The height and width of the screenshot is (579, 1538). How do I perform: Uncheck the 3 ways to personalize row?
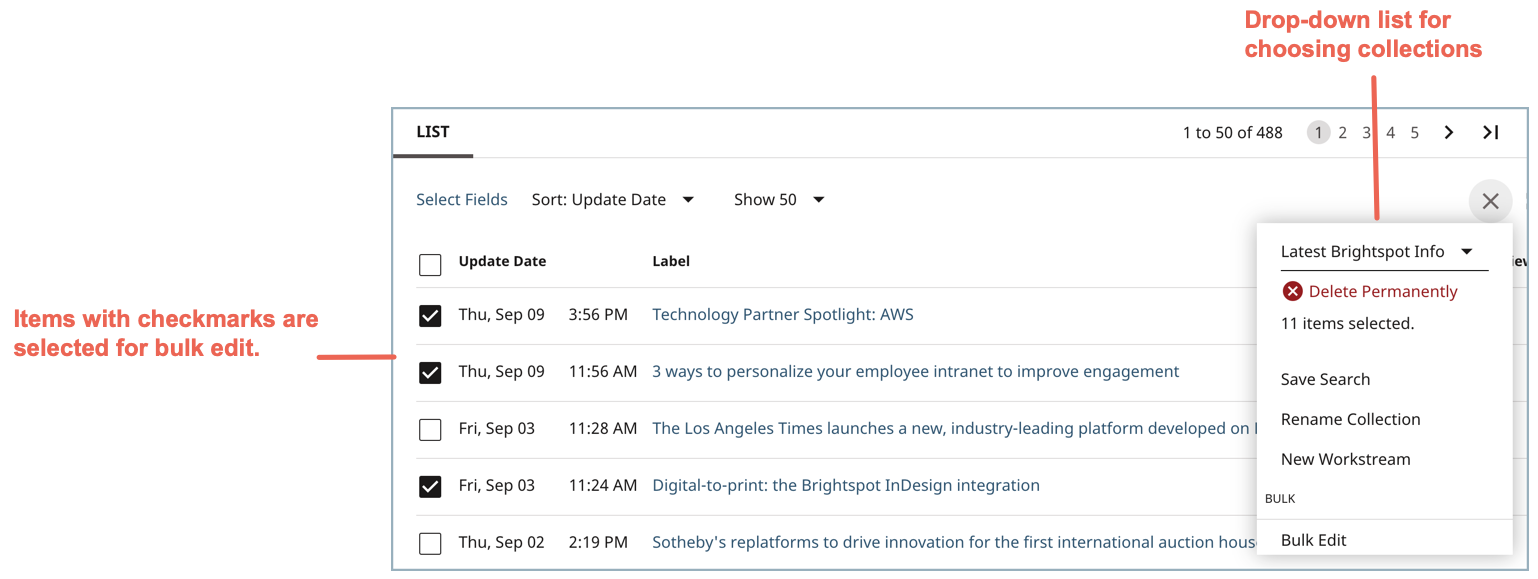[430, 373]
